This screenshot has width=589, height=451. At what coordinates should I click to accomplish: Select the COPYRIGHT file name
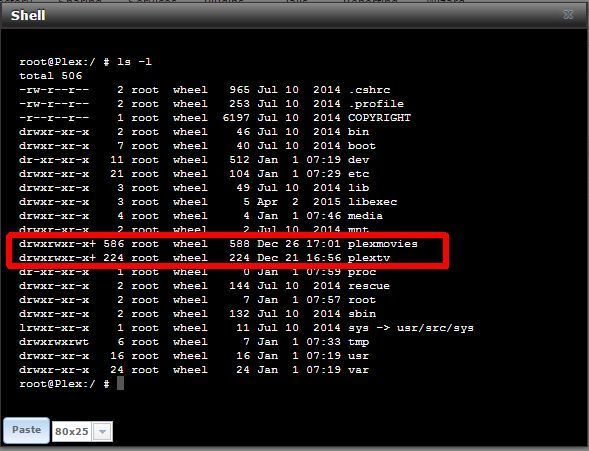(x=379, y=118)
